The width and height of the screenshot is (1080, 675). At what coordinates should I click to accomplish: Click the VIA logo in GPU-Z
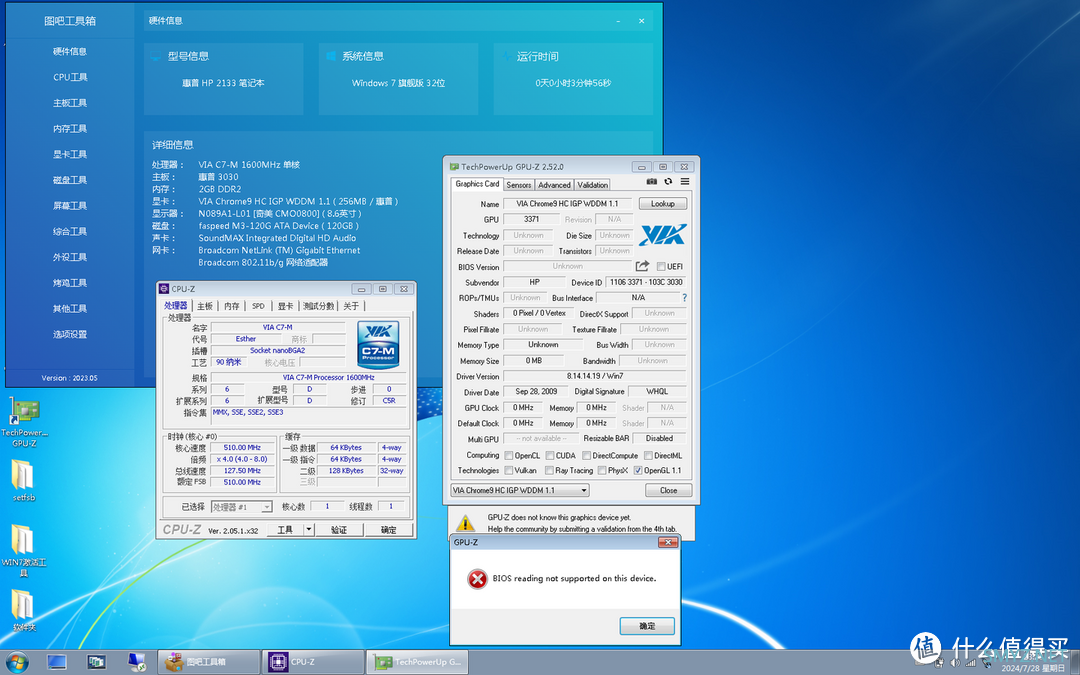[x=663, y=235]
